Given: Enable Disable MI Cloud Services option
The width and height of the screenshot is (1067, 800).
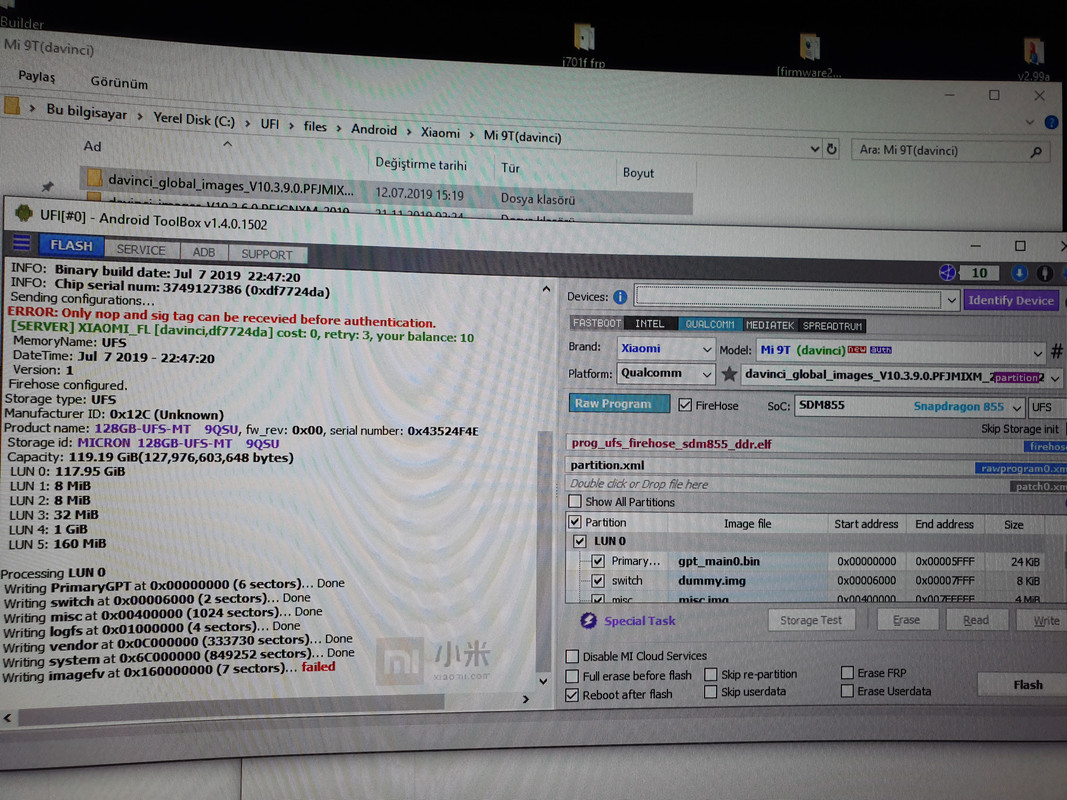Looking at the screenshot, I should [572, 656].
